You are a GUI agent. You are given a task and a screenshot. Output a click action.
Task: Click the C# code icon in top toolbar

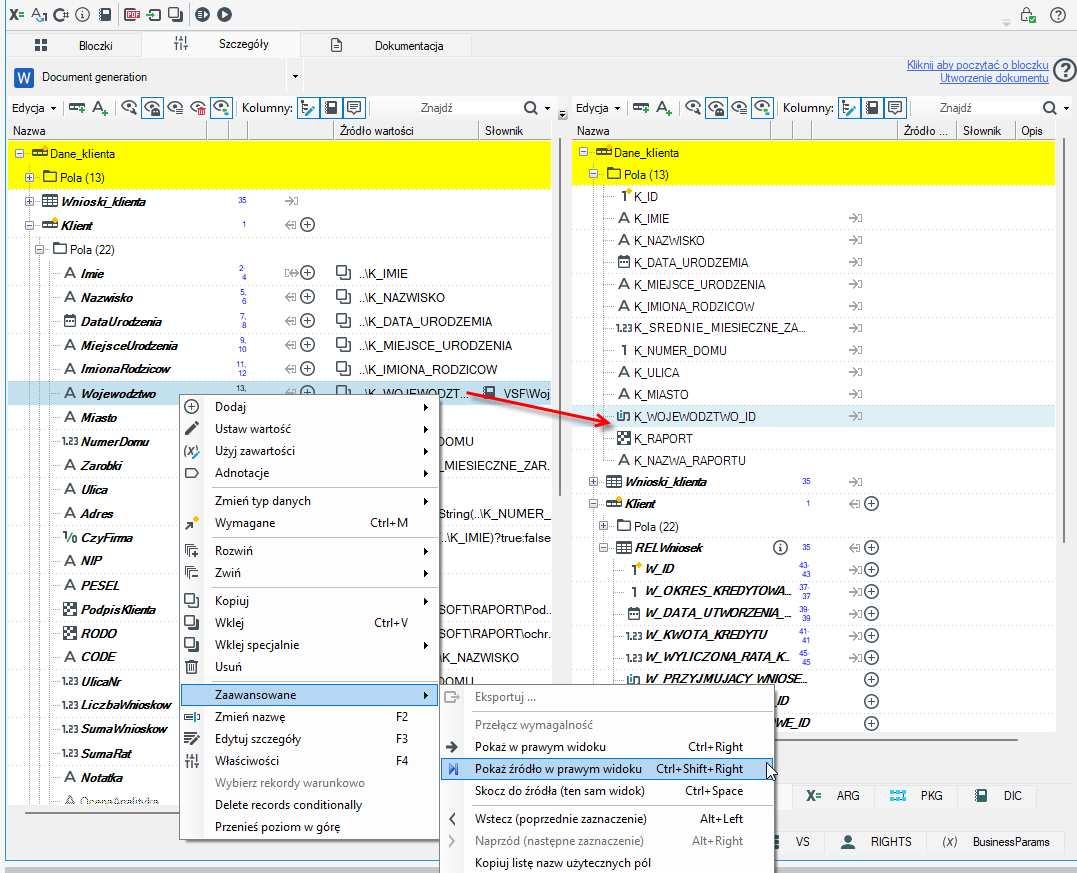click(60, 14)
